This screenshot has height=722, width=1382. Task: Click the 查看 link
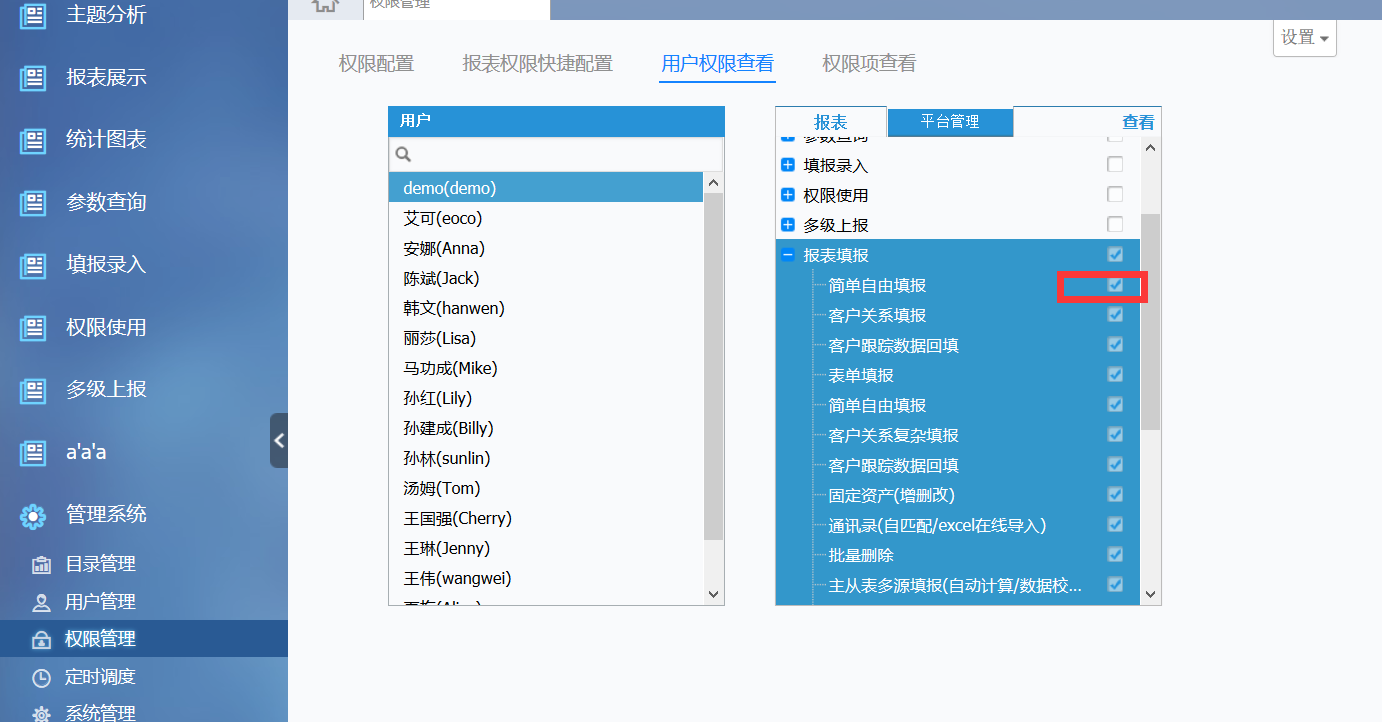(x=1138, y=122)
